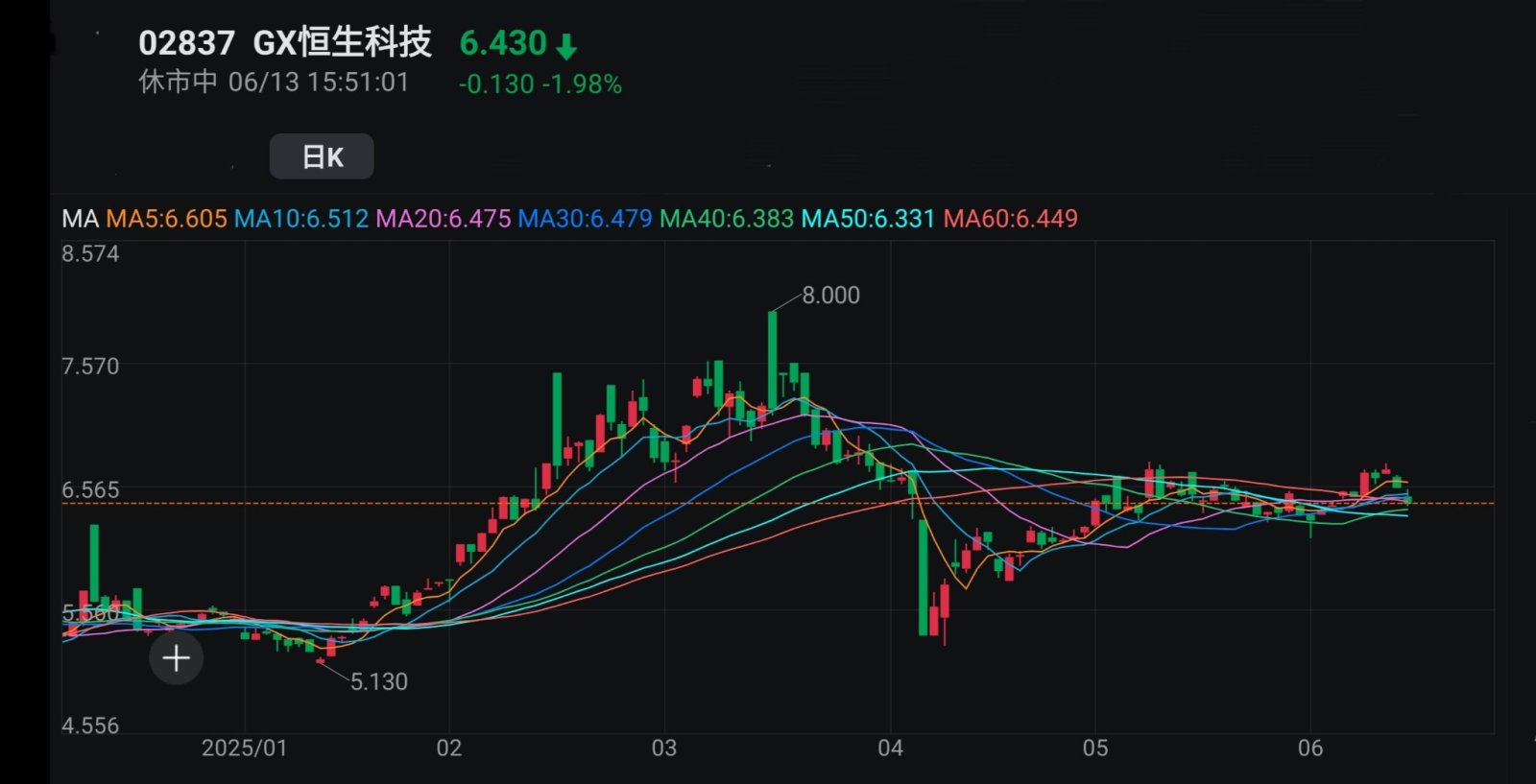This screenshot has height=784, width=1536.
Task: Click the MA5:6.605 indicator value
Action: [x=166, y=219]
